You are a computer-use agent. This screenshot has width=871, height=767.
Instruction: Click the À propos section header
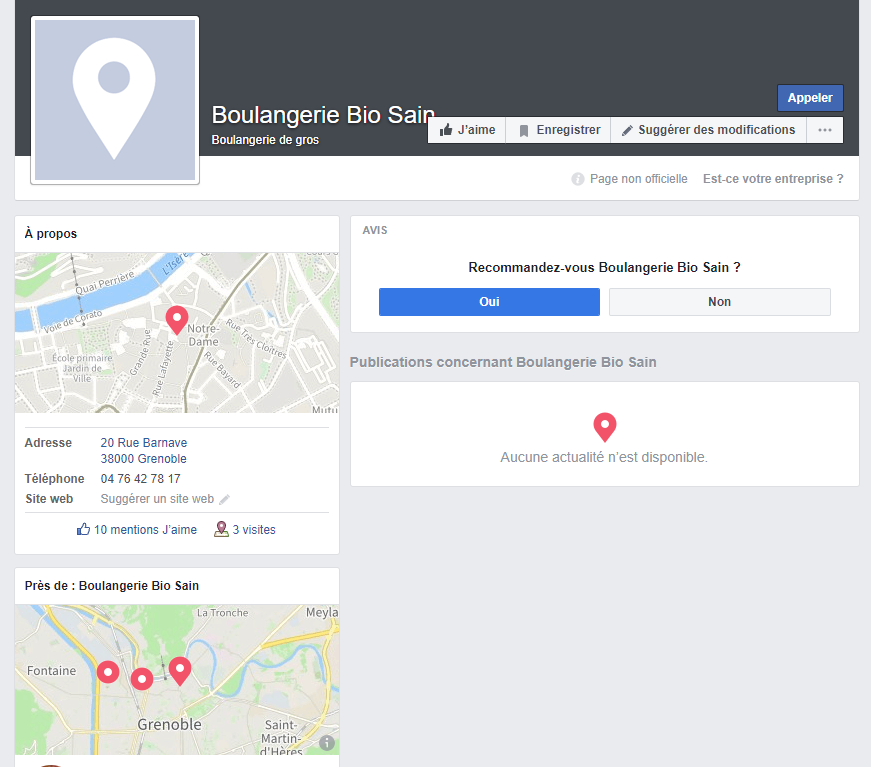coord(51,234)
